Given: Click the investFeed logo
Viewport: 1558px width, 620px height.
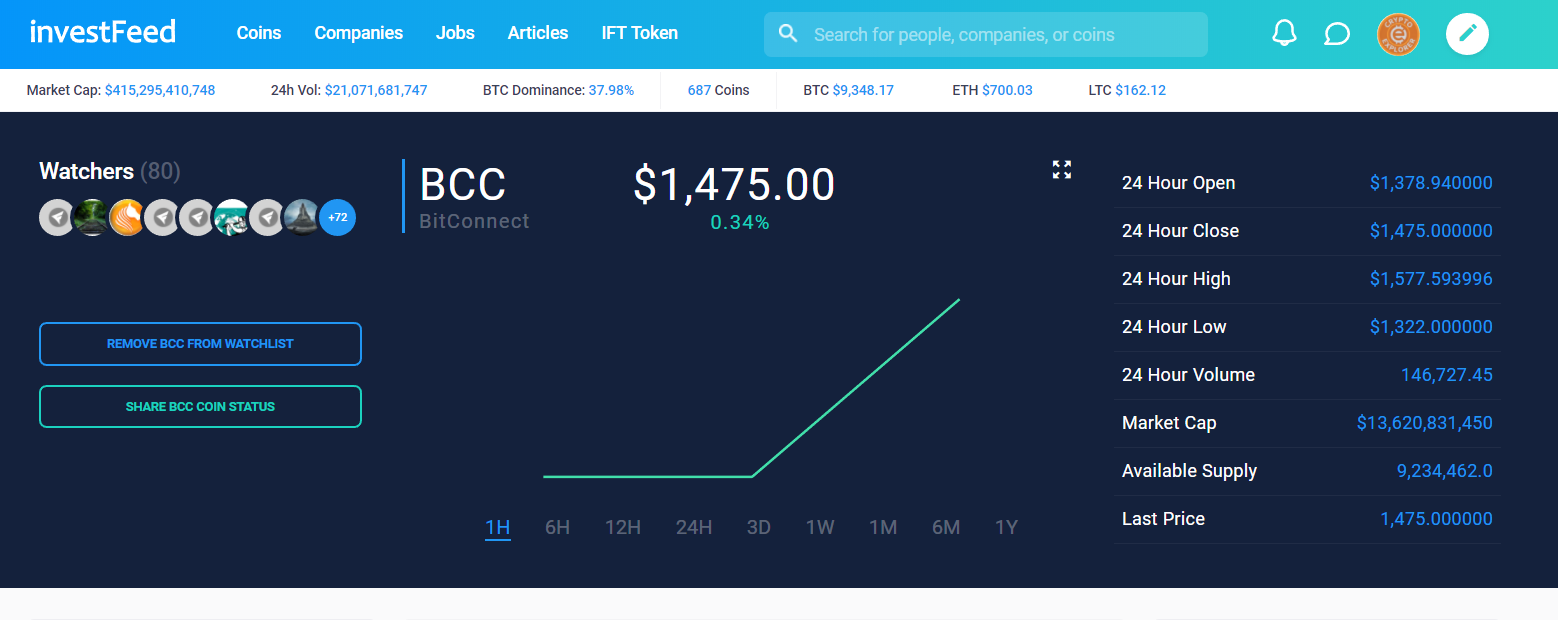Looking at the screenshot, I should [103, 32].
